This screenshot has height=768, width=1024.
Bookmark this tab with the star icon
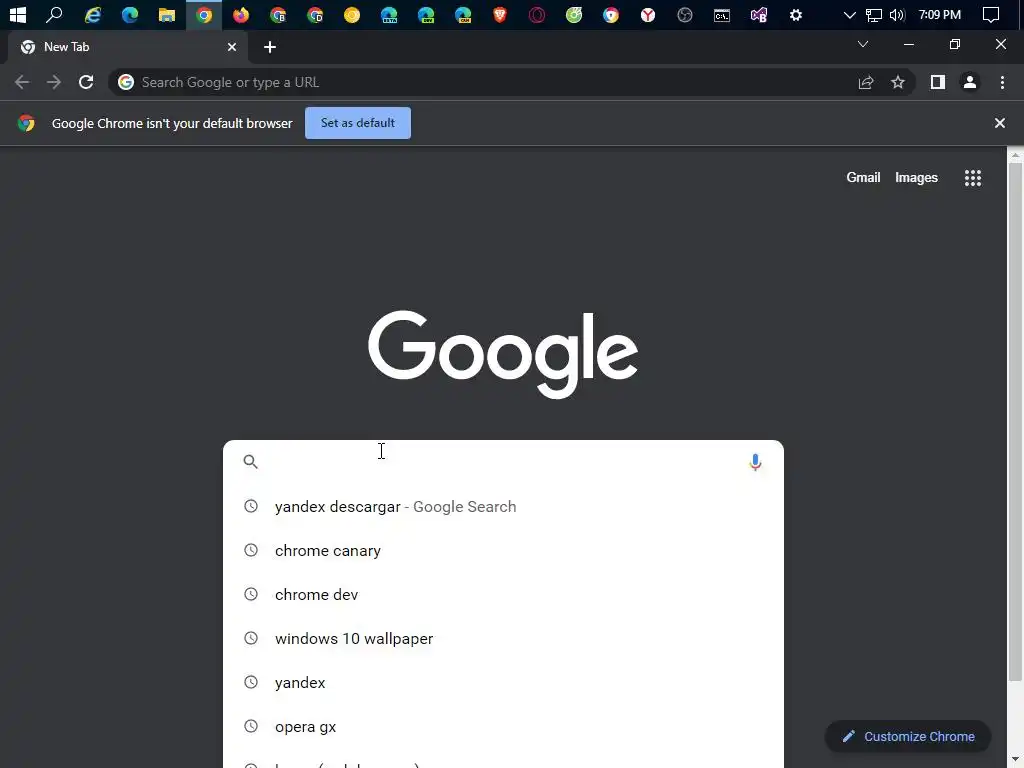[x=898, y=82]
